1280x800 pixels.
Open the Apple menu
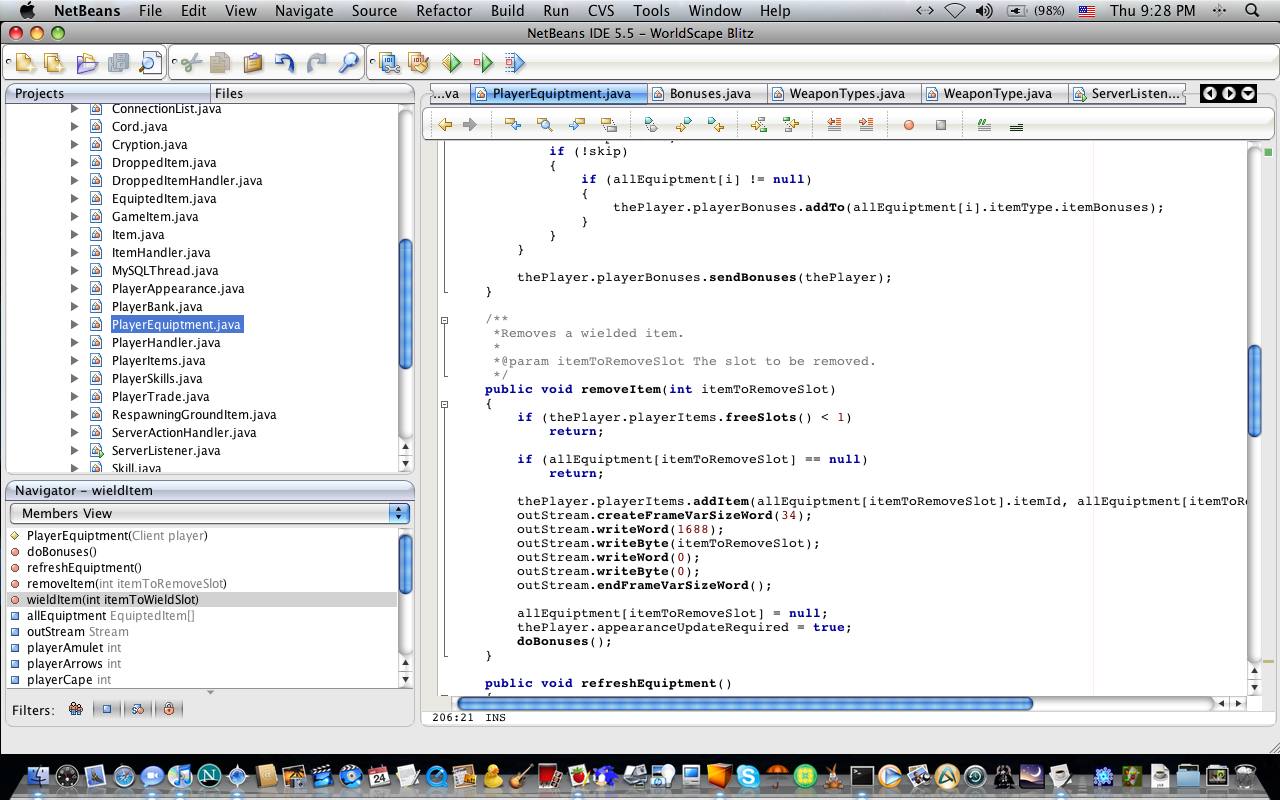(28, 10)
